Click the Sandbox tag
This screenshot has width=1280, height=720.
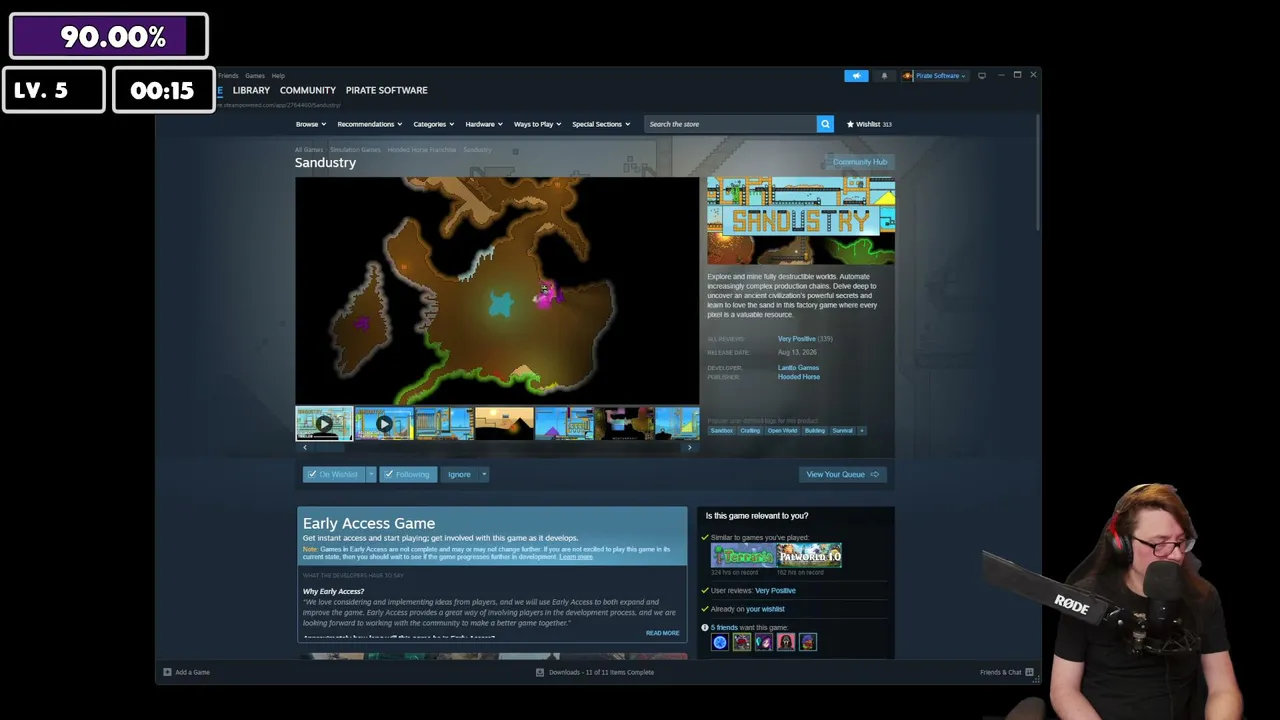[722, 431]
